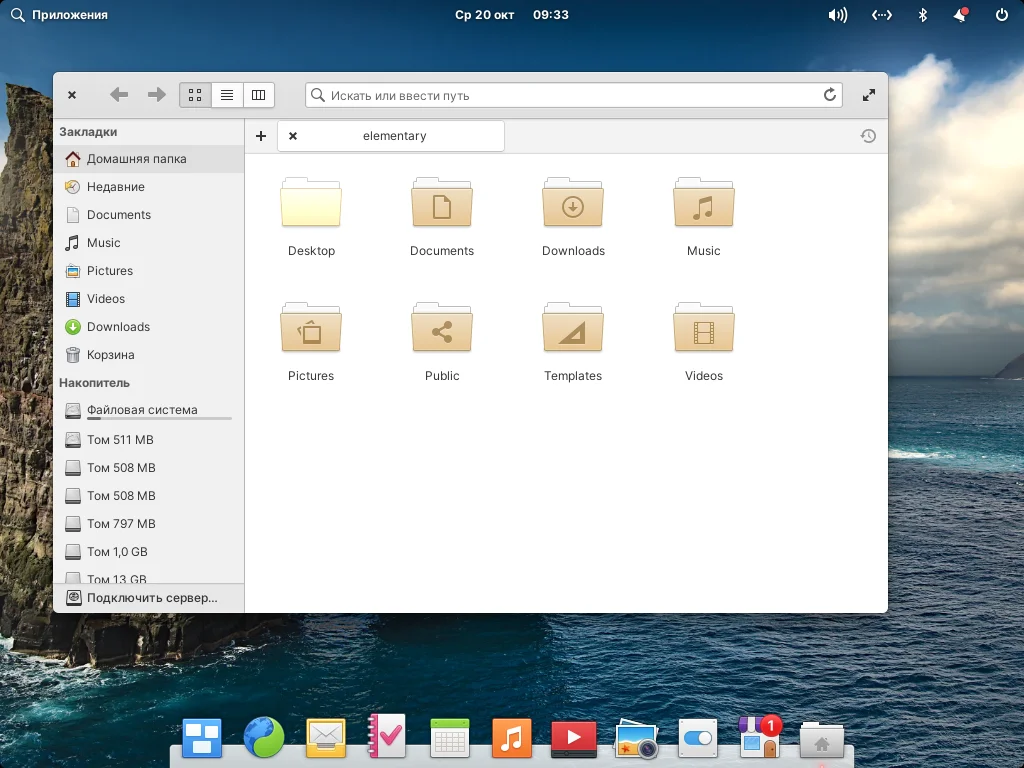Open new tab with plus button
The height and width of the screenshot is (768, 1024).
point(261,136)
